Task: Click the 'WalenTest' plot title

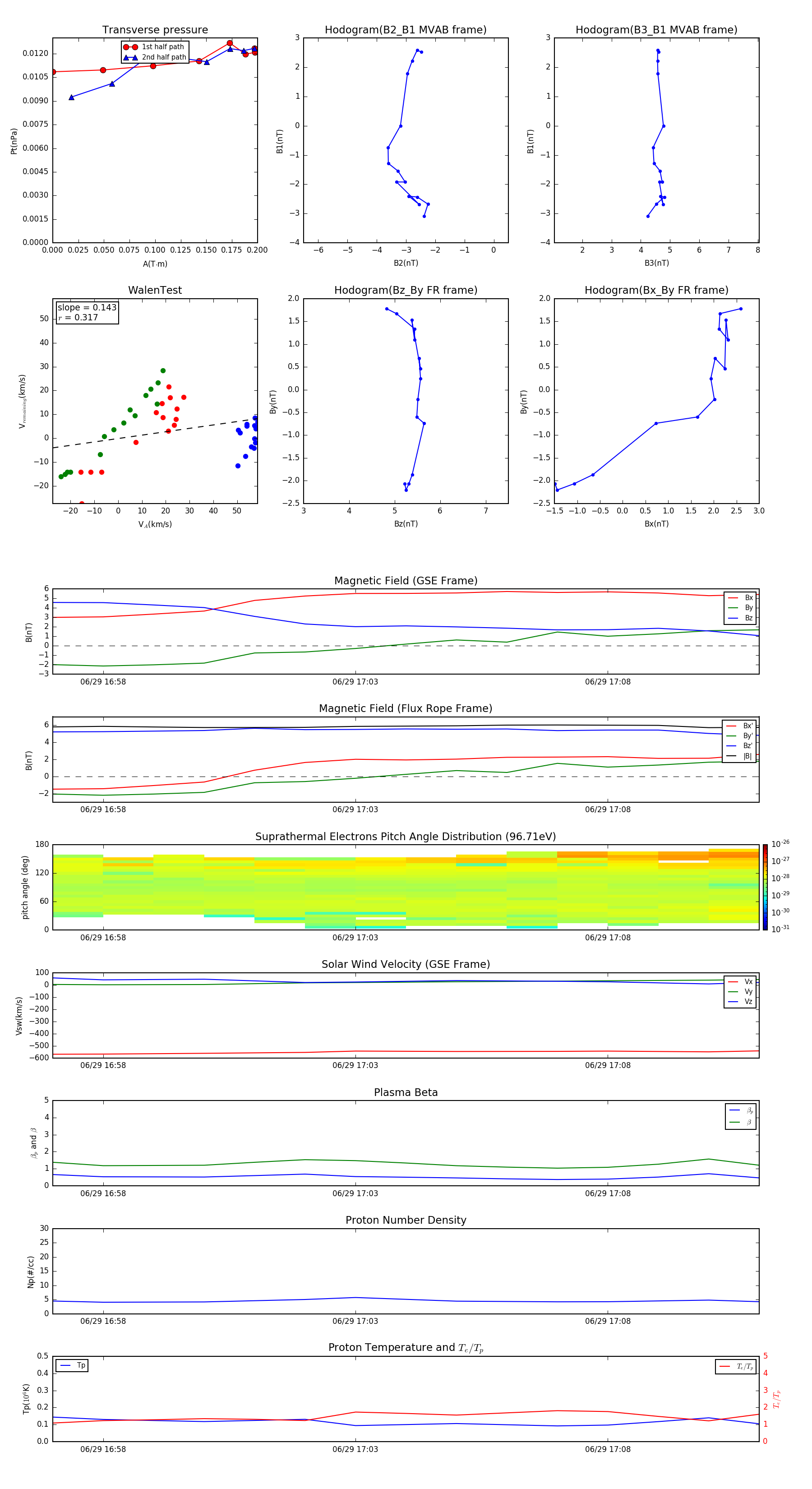Action: pyautogui.click(x=155, y=290)
